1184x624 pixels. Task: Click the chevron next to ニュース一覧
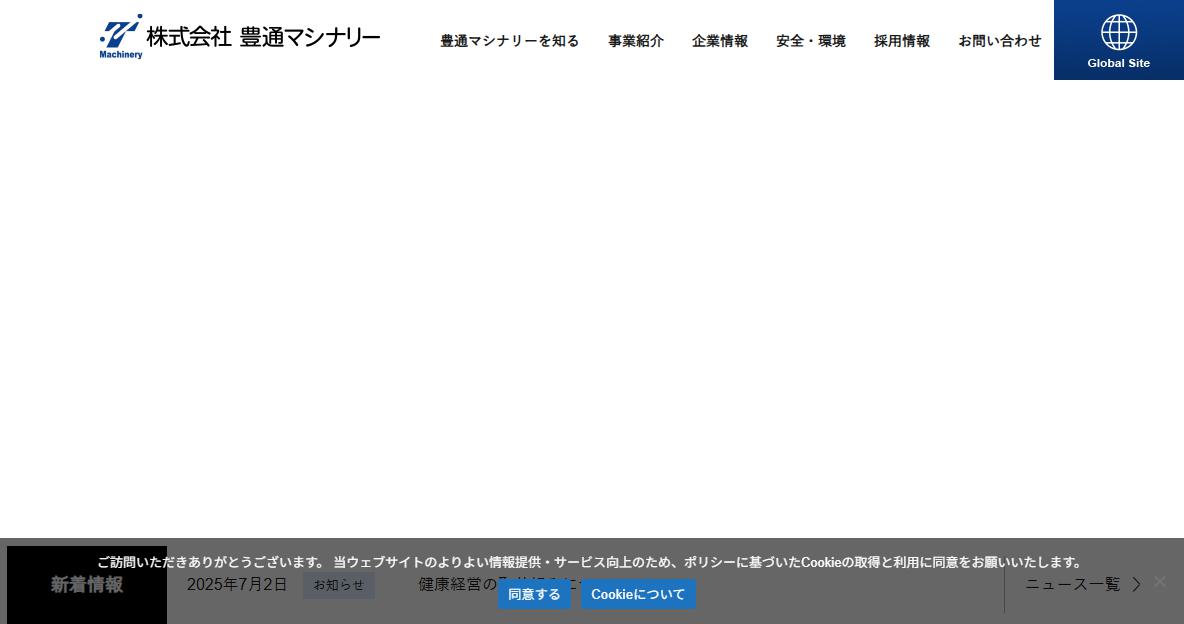[x=1136, y=584]
